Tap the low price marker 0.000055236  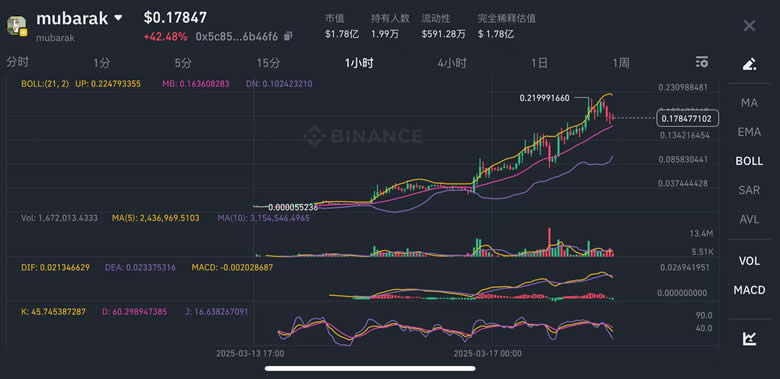pos(292,207)
